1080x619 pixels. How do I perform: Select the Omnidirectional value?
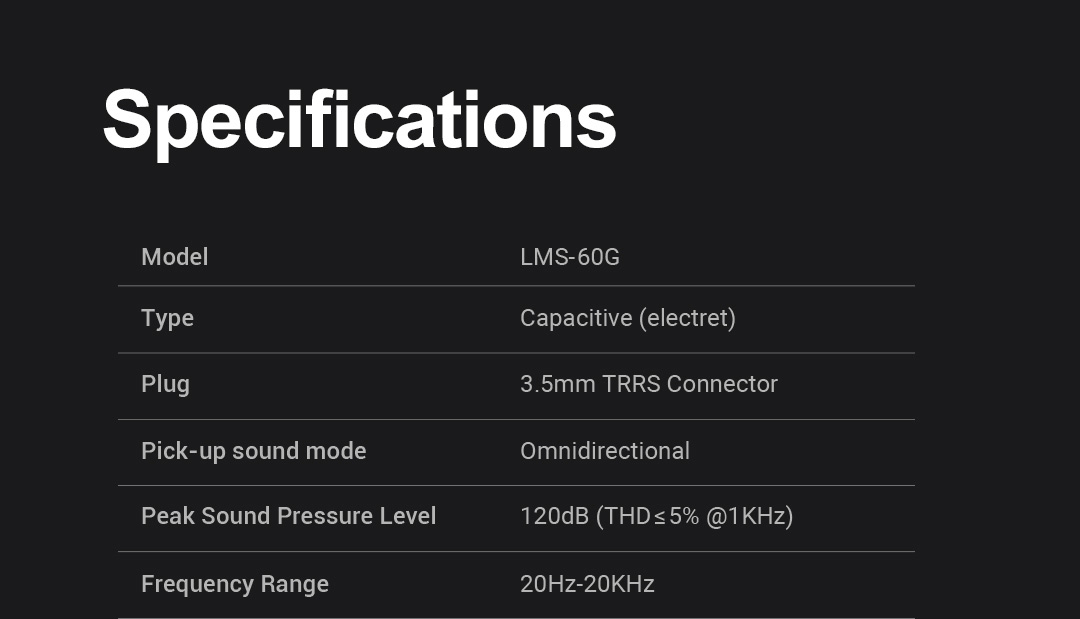point(605,451)
